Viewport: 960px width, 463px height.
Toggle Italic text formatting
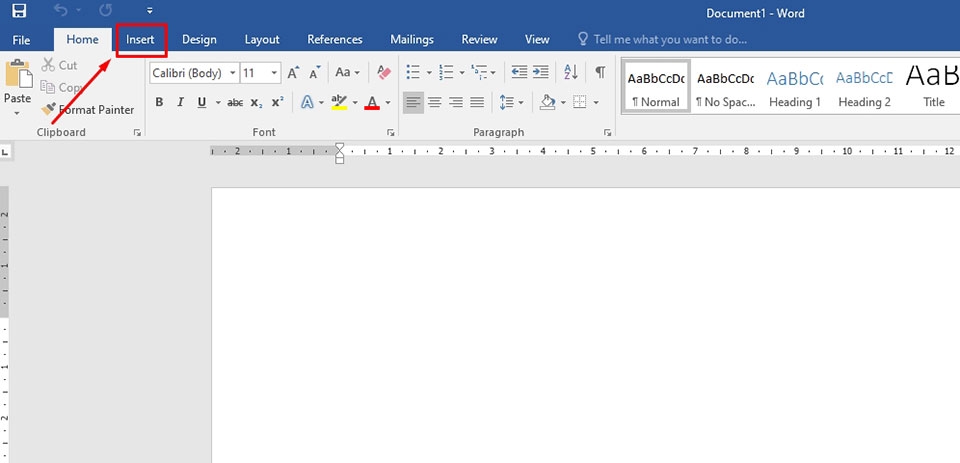pyautogui.click(x=181, y=102)
